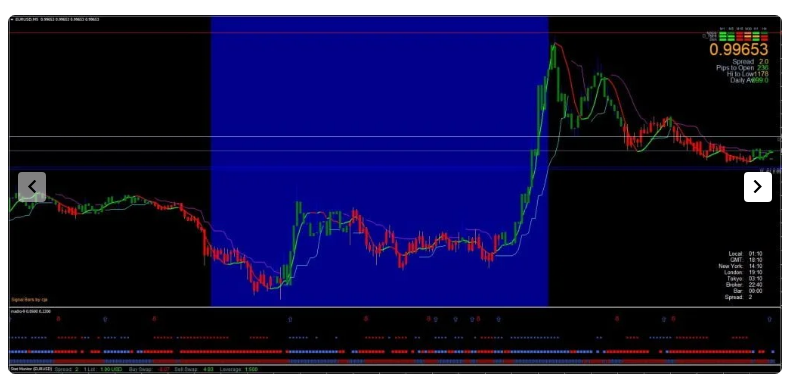
Task: Click the rightmost blue up-arrow signal marker
Action: (x=769, y=319)
